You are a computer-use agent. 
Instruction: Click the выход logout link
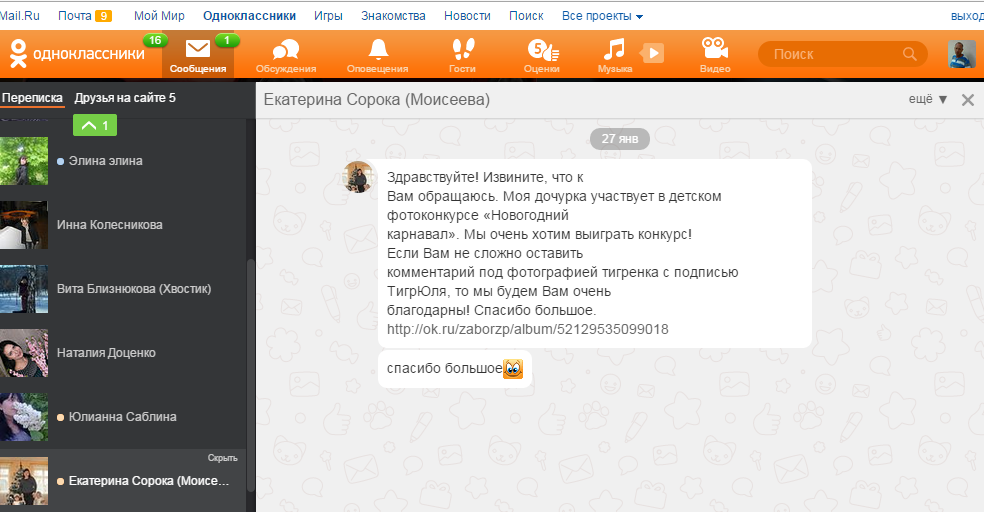pos(967,16)
